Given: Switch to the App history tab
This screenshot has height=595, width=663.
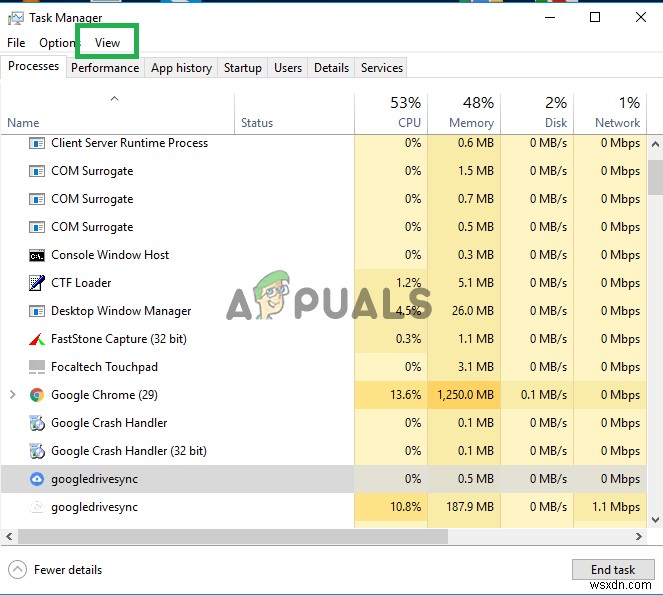Looking at the screenshot, I should click(x=181, y=68).
